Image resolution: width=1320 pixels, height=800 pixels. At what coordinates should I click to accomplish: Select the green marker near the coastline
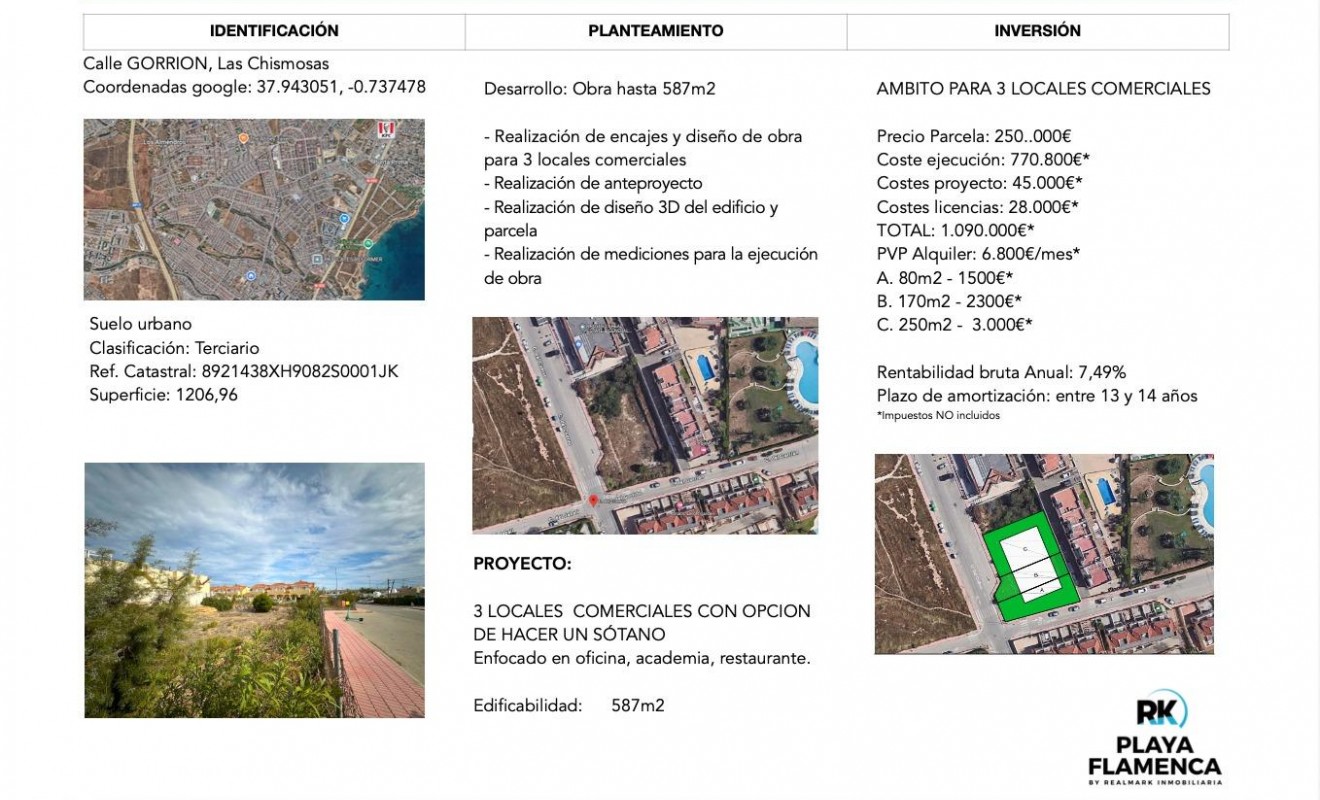[x=368, y=244]
